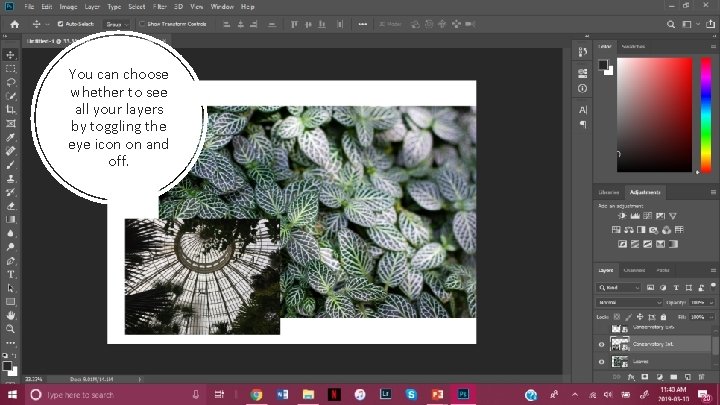Select the Path Selection tool
Image resolution: width=720 pixels, height=405 pixels.
(x=10, y=288)
